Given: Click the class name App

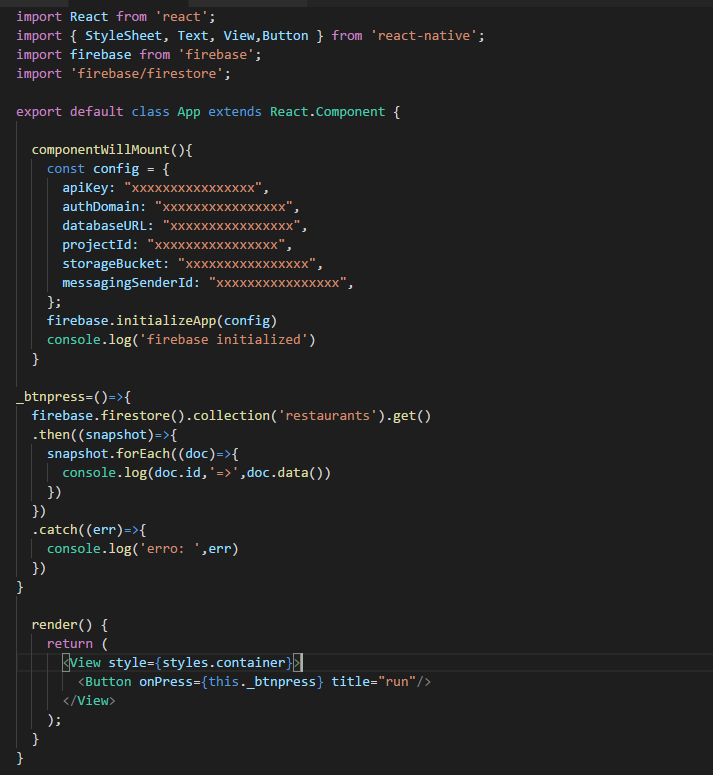Looking at the screenshot, I should point(189,112).
